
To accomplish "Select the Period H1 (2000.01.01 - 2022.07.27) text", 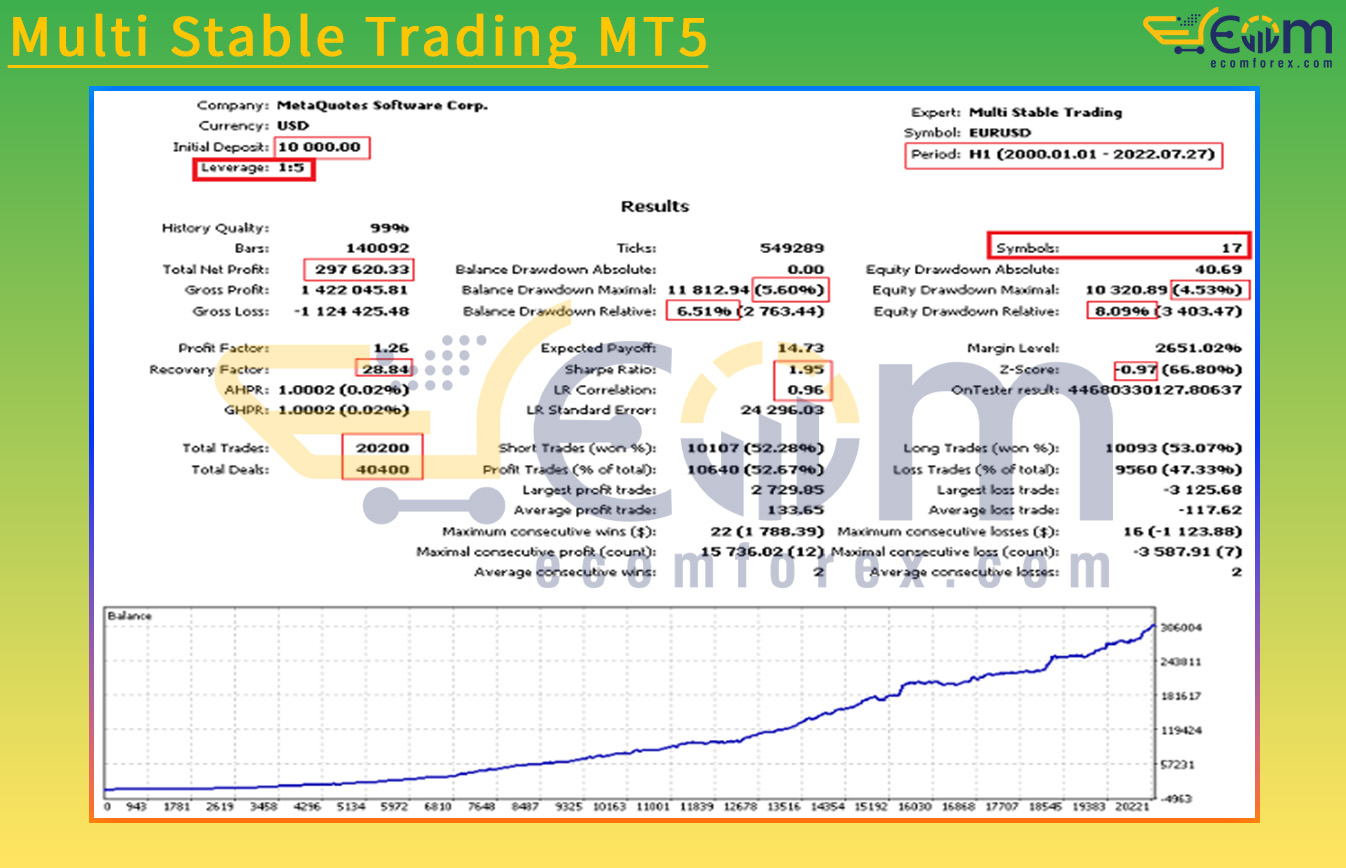I will click(1064, 155).
